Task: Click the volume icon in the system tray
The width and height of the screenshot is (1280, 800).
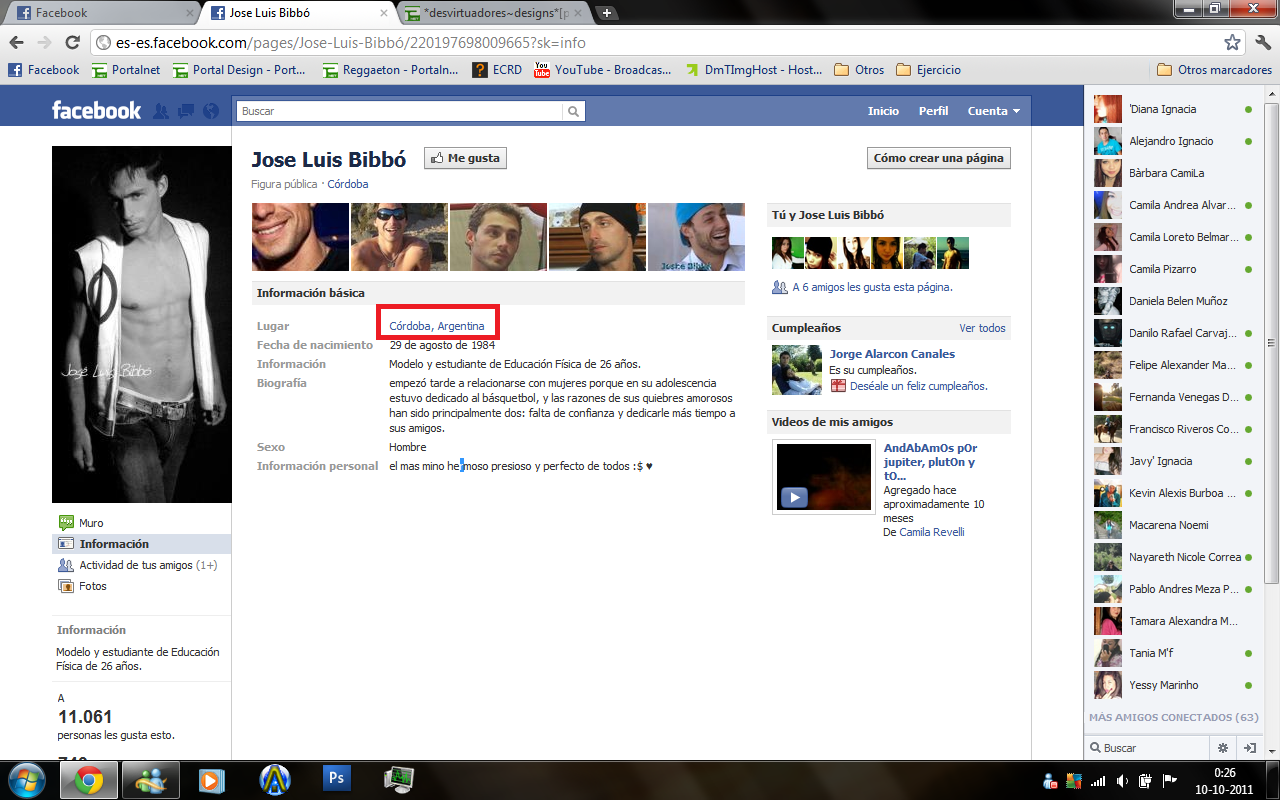Action: 1123,780
